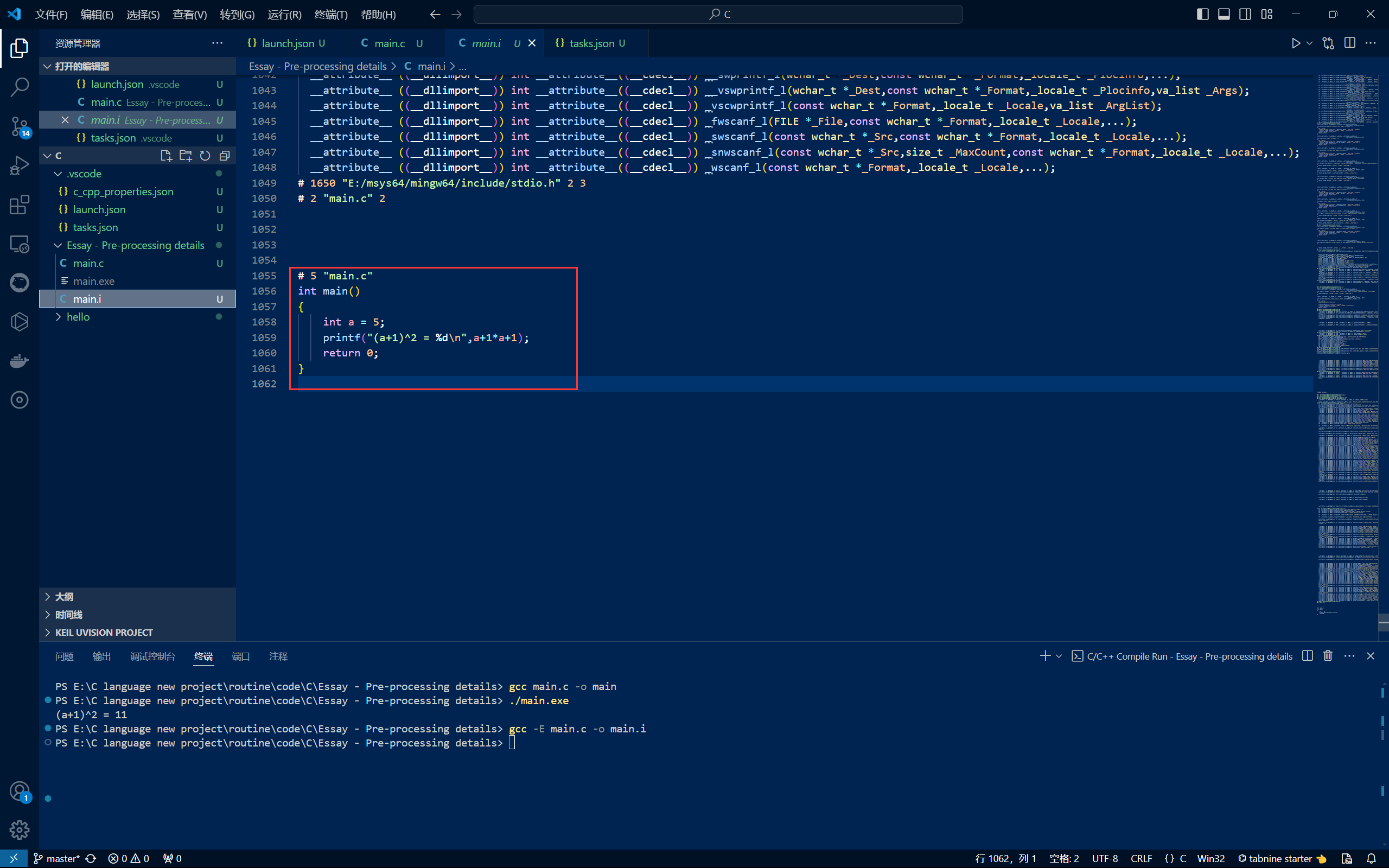
Task: Create new file in C folder
Action: (166, 156)
